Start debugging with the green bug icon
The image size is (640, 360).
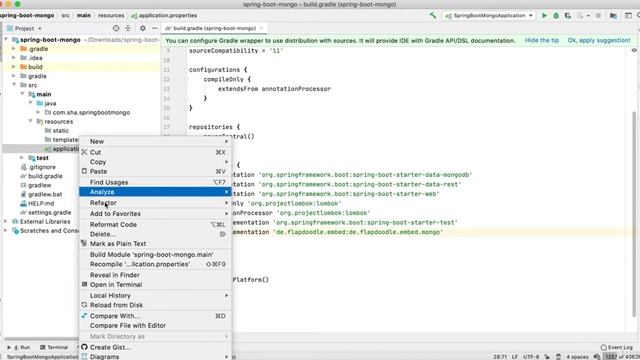556,16
